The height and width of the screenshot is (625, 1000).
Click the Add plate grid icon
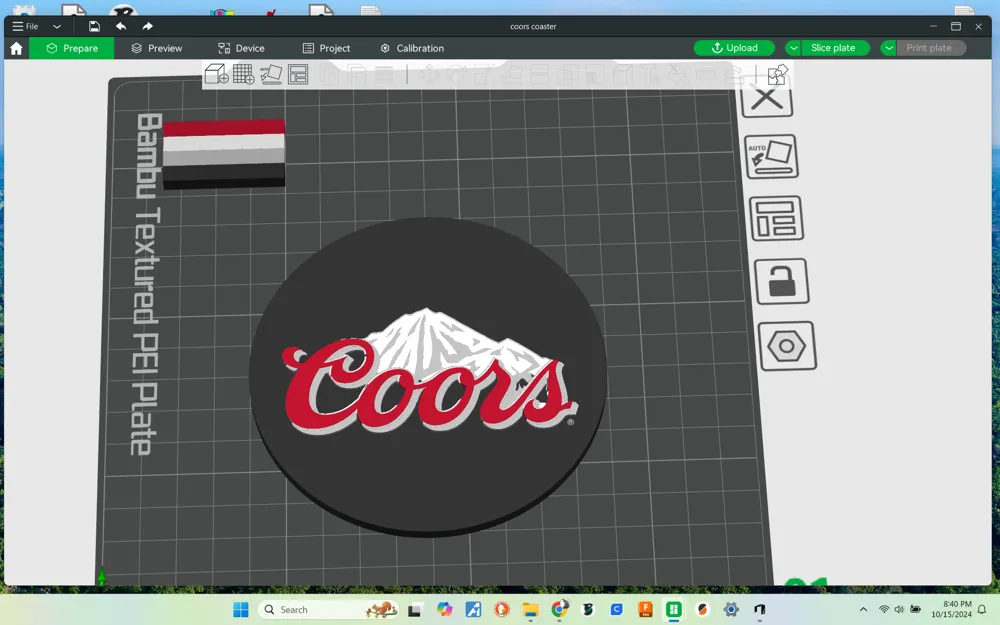pos(244,74)
